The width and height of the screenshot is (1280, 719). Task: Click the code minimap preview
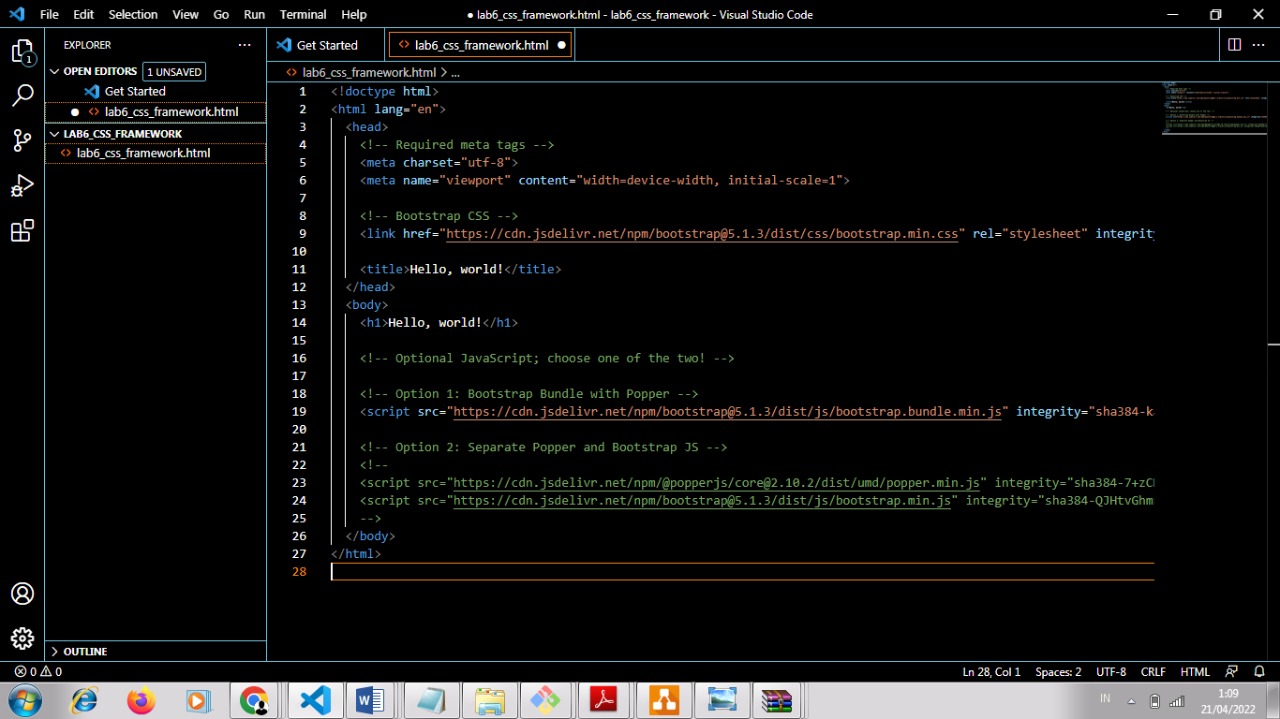tap(1213, 107)
